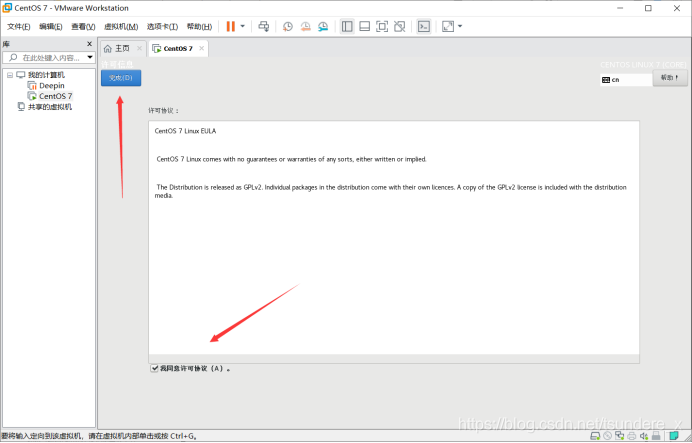Click the Send Ctrl+Alt+Del toolbar icon
The width and height of the screenshot is (692, 443).
coord(263,26)
